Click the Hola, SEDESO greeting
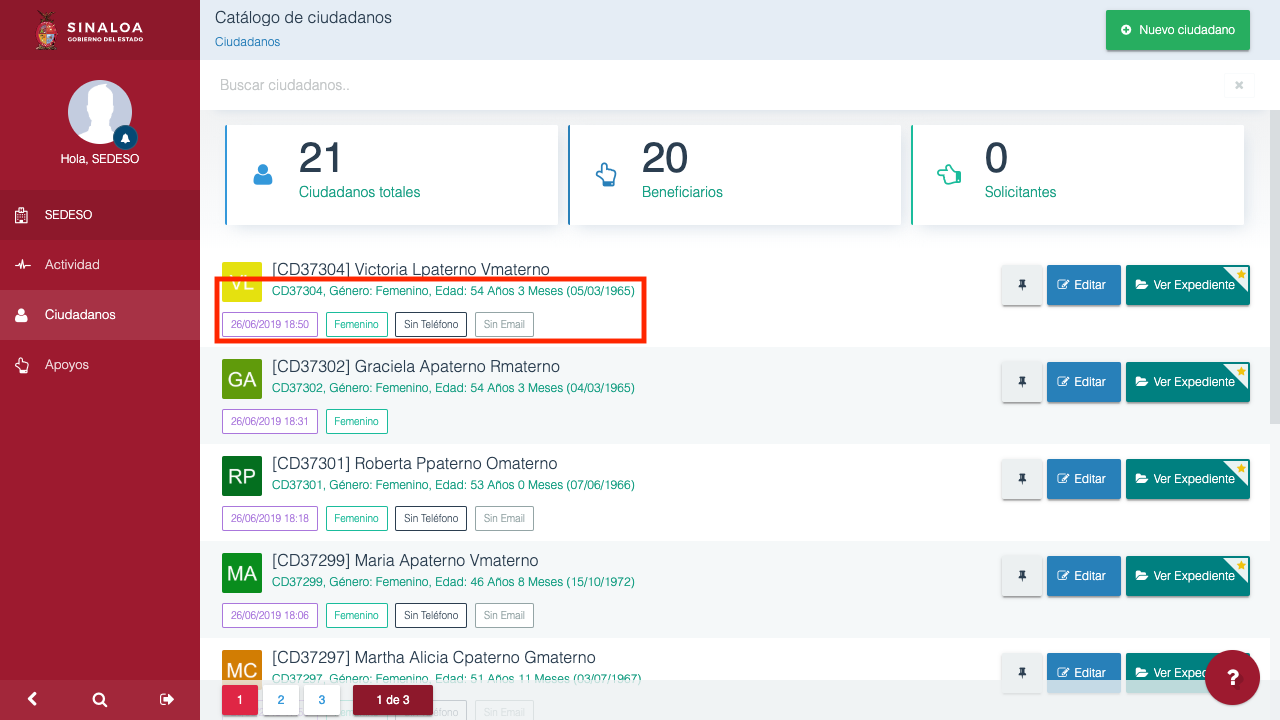Viewport: 1280px width, 720px height. pyautogui.click(x=100, y=159)
